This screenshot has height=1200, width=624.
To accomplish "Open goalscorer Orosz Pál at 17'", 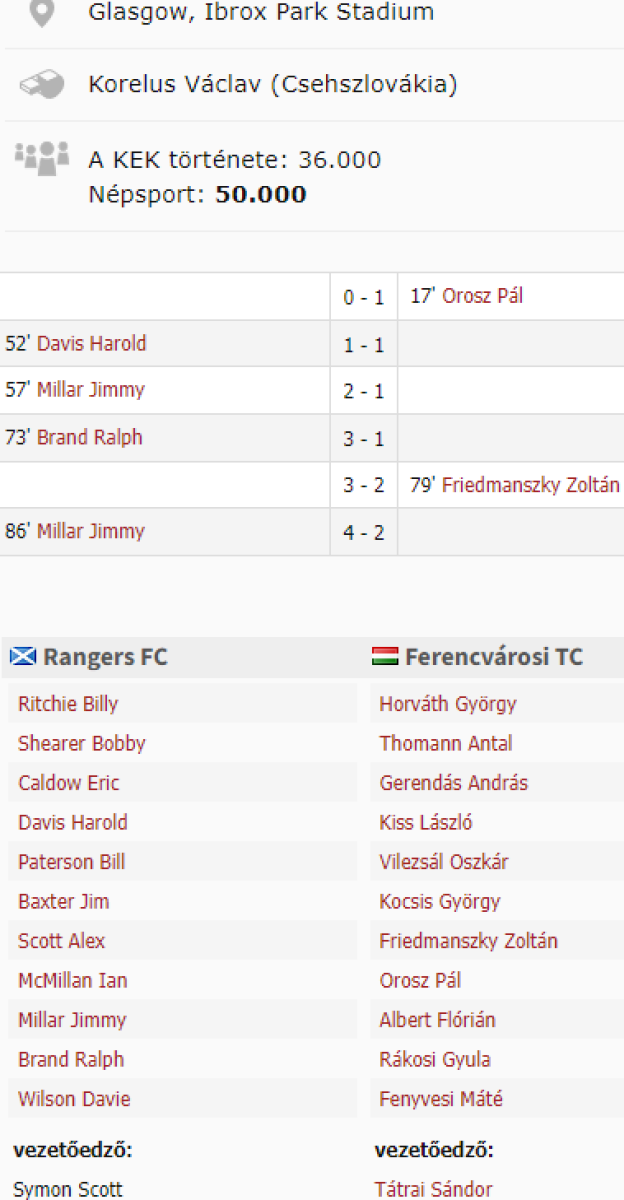I will point(482,296).
